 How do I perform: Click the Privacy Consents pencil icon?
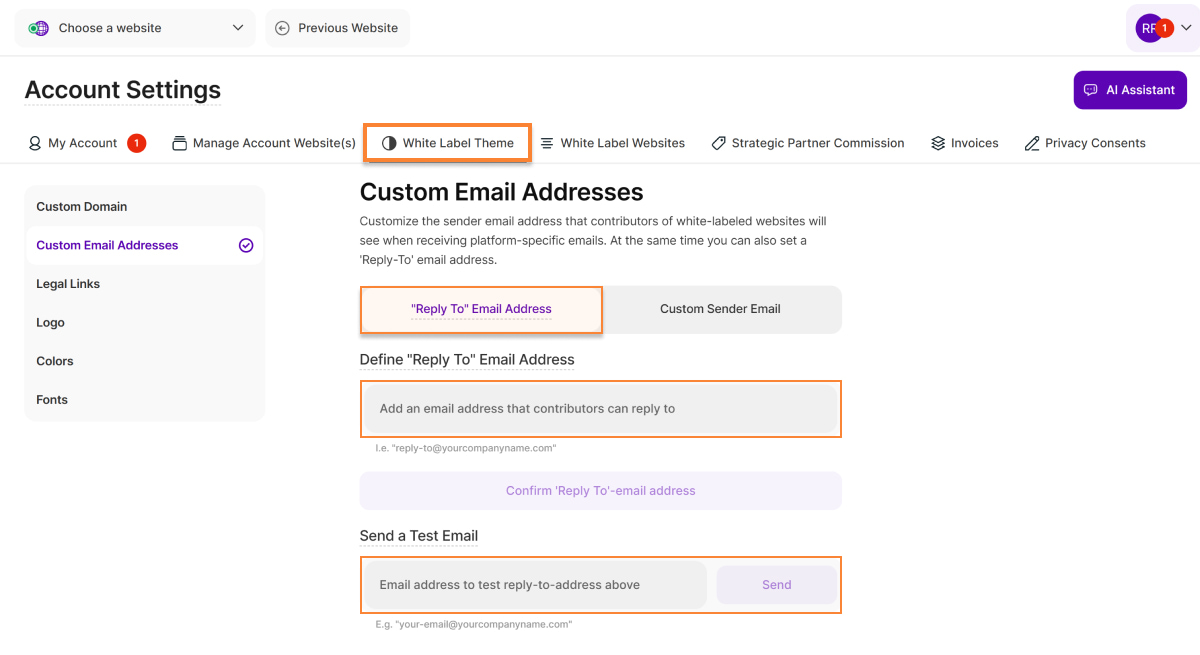[1032, 143]
